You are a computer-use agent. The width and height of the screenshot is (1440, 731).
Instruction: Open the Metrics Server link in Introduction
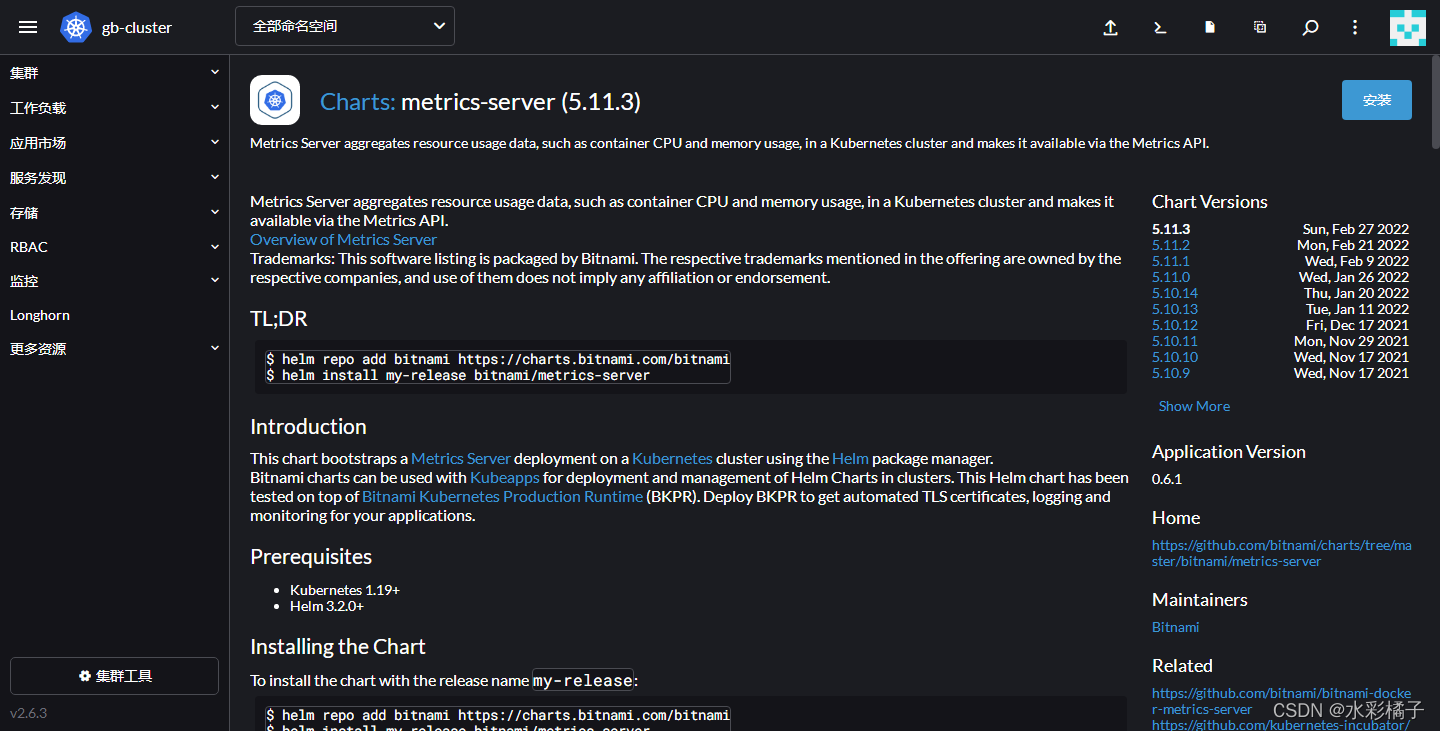point(461,458)
